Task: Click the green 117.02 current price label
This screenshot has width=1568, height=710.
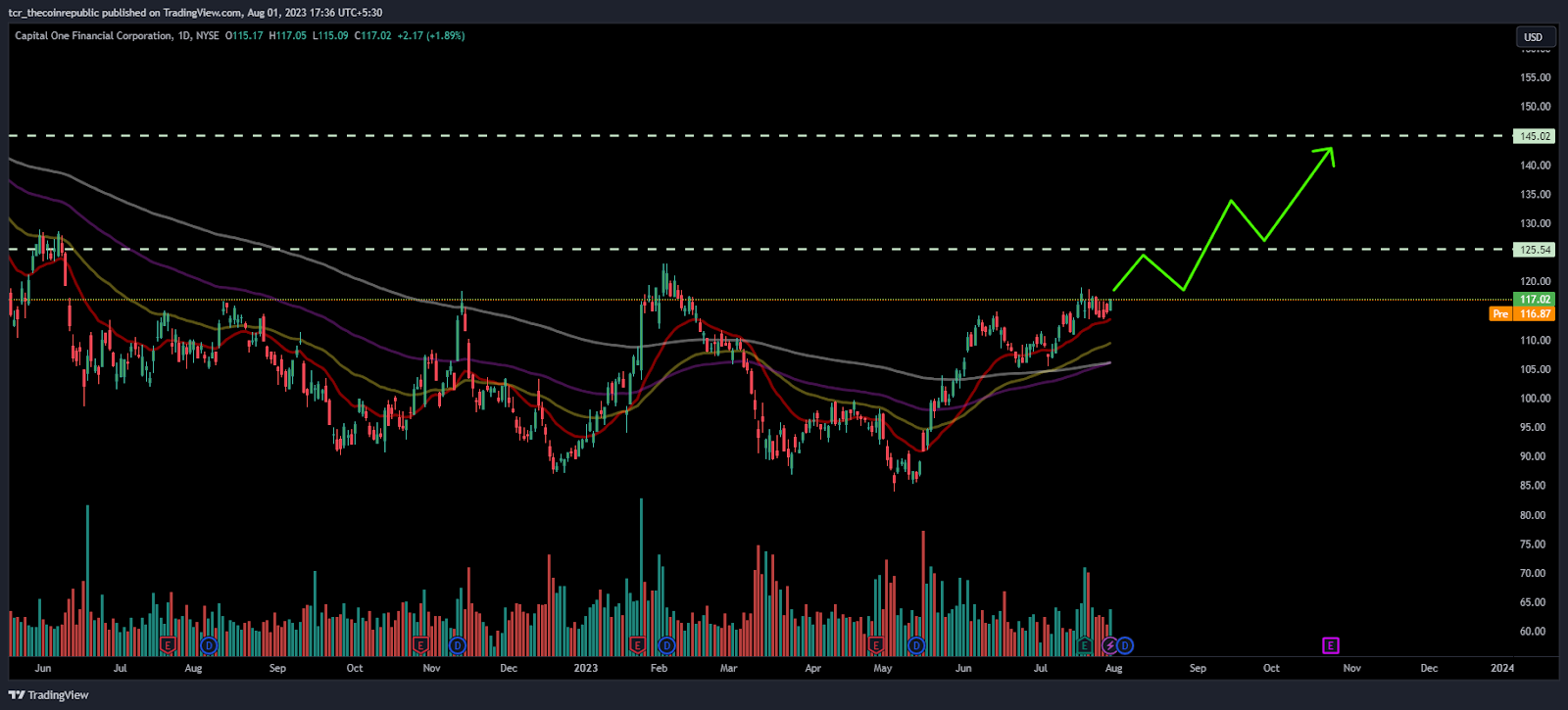Action: [x=1535, y=300]
